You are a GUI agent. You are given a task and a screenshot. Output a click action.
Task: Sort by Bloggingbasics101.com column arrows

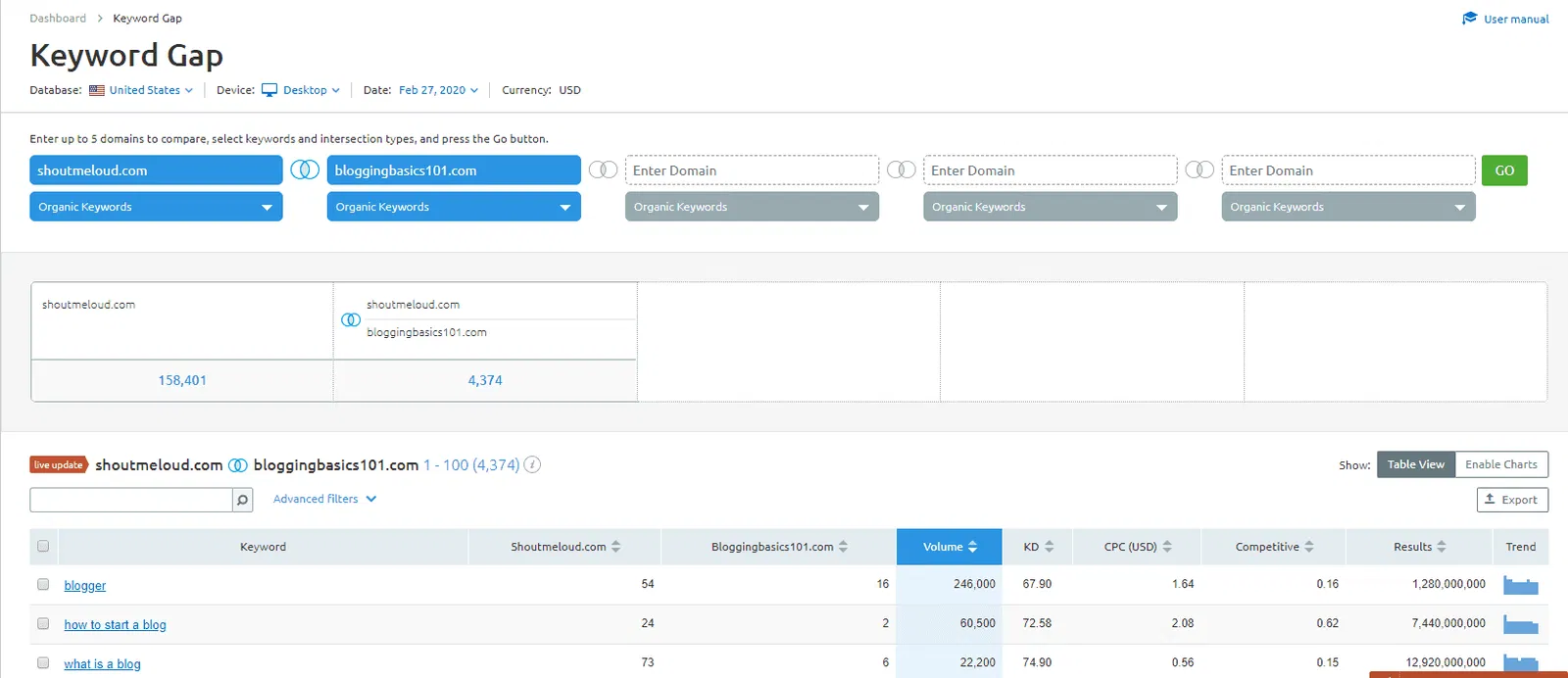844,547
